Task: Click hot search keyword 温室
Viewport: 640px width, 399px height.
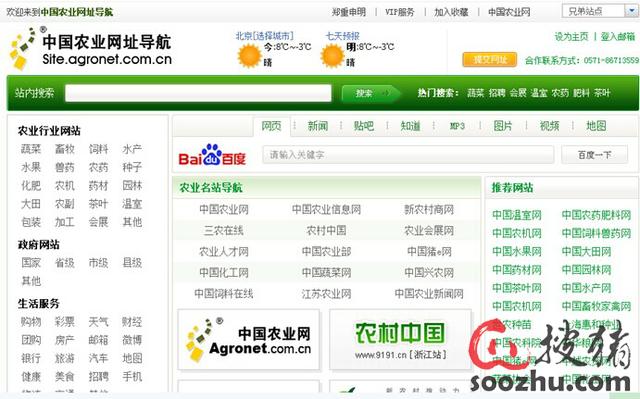Action: [x=539, y=93]
